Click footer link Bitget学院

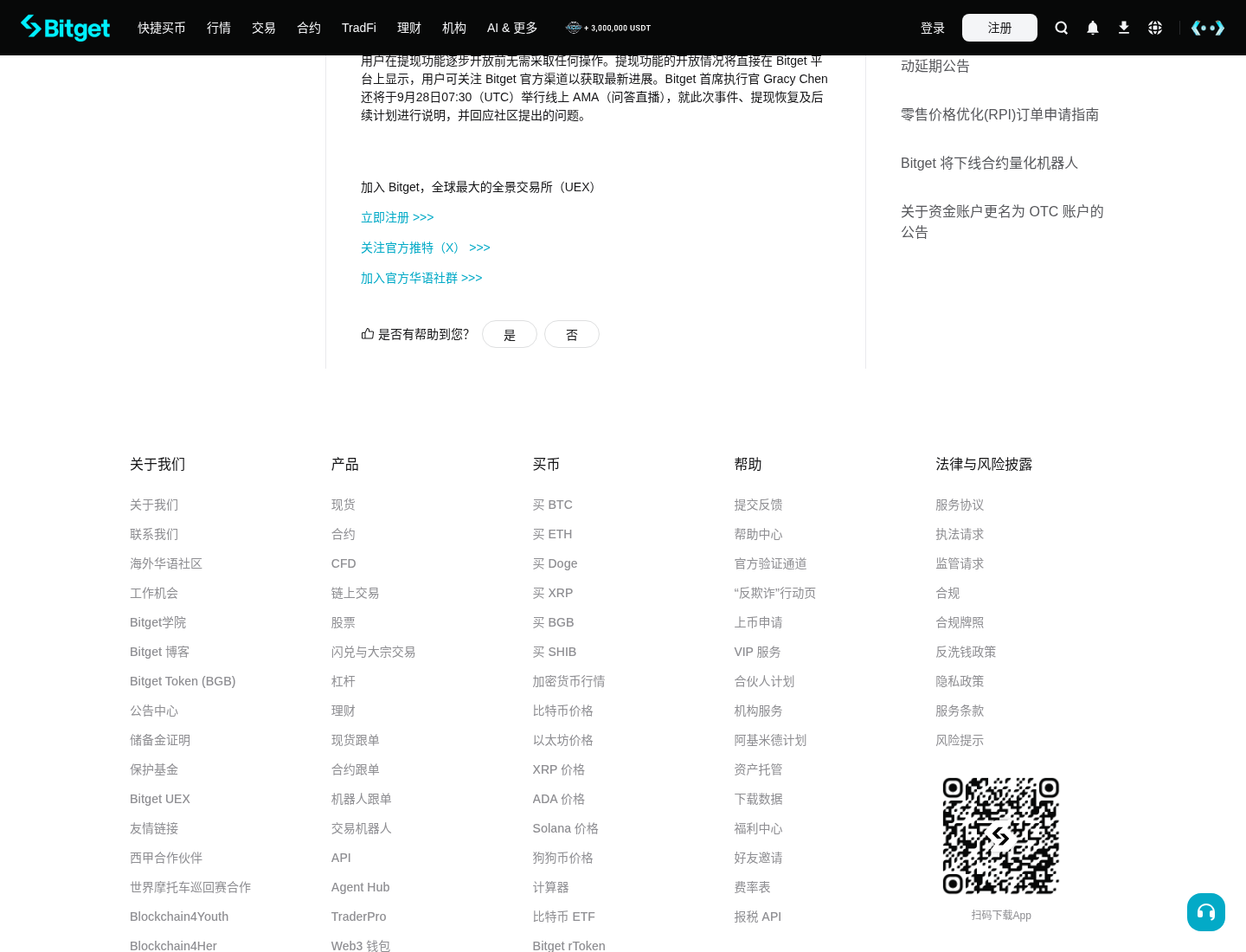click(157, 622)
